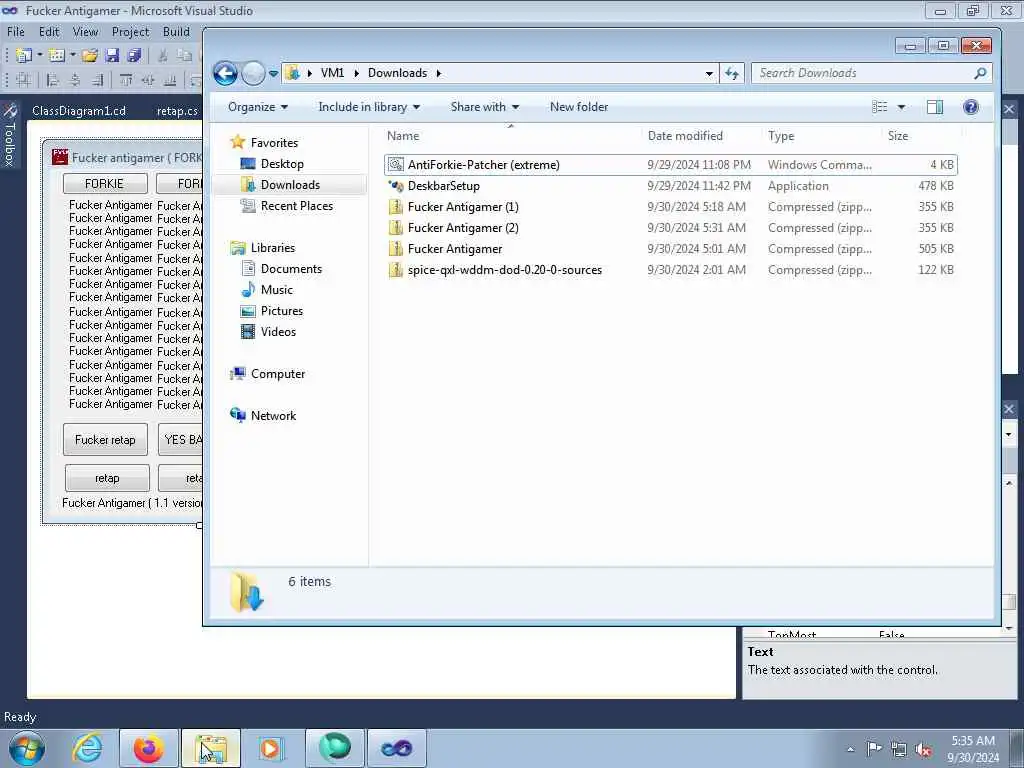The width and height of the screenshot is (1024, 768).
Task: Open the Organize dropdown menu
Action: click(x=258, y=106)
